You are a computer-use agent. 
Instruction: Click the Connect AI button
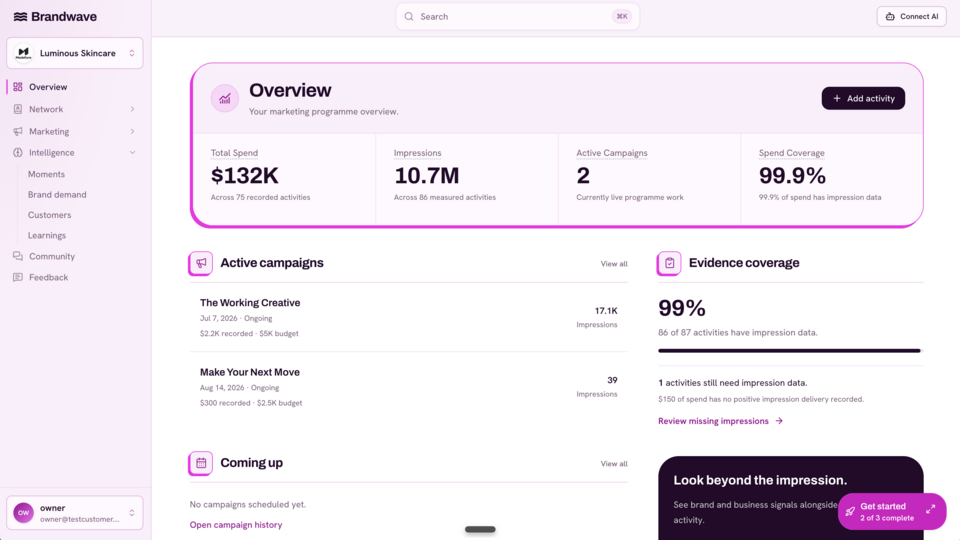tap(912, 17)
